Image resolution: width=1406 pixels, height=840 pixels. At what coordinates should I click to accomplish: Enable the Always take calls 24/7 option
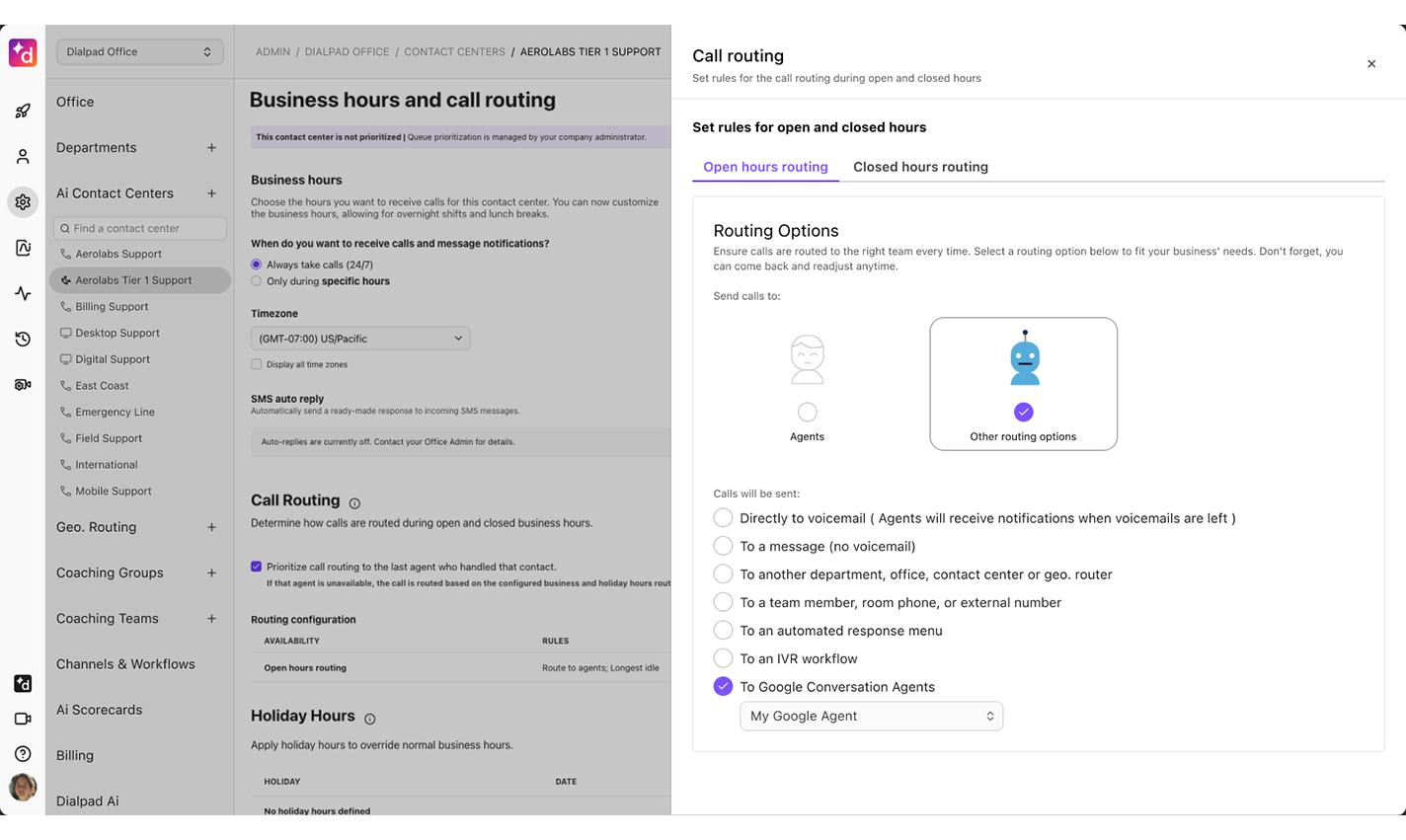(257, 264)
